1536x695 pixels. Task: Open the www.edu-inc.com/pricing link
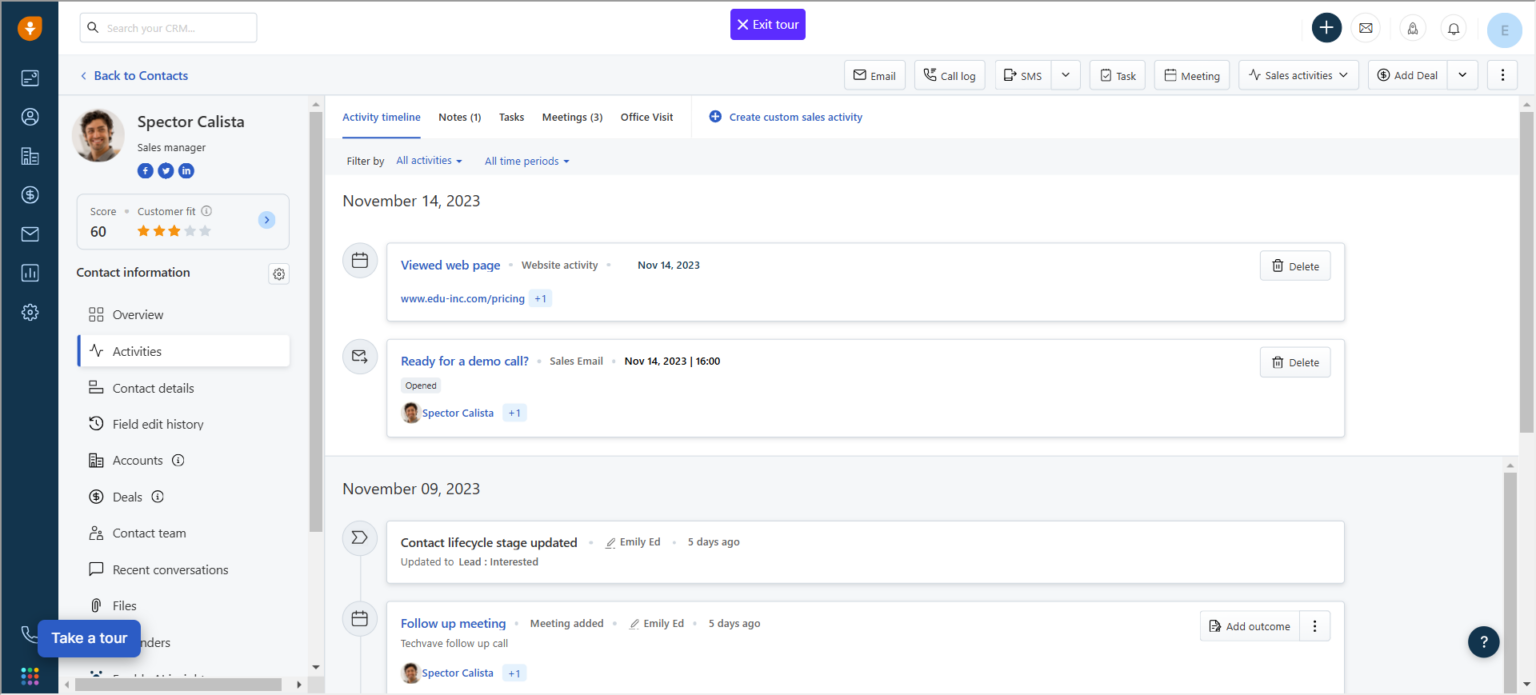pos(463,299)
